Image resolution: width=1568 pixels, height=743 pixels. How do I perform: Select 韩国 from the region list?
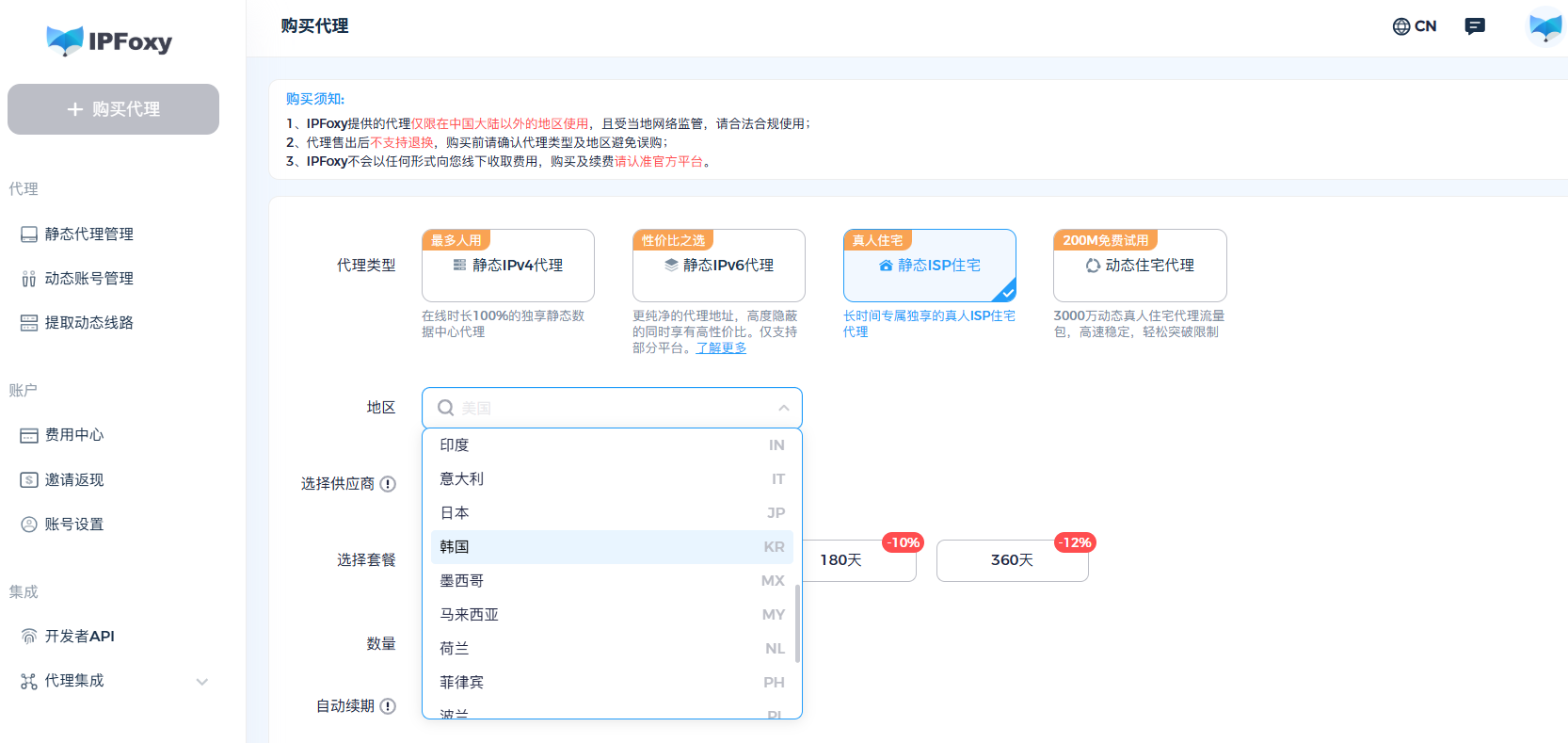tap(612, 547)
